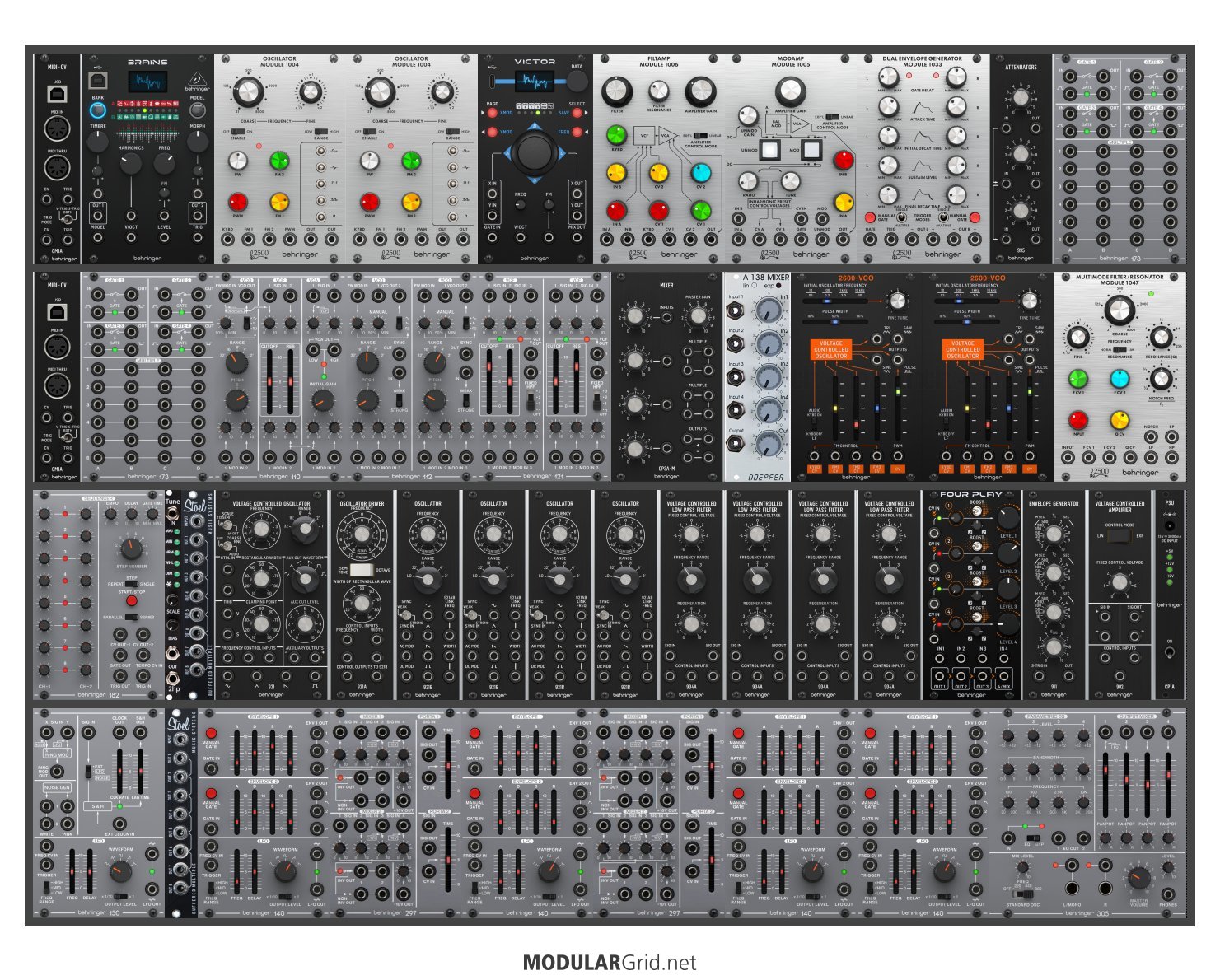Screen dimensions: 1220x980
Task: Flip LIN/EXP control mode switch on 902 VCA
Action: coord(1119,535)
